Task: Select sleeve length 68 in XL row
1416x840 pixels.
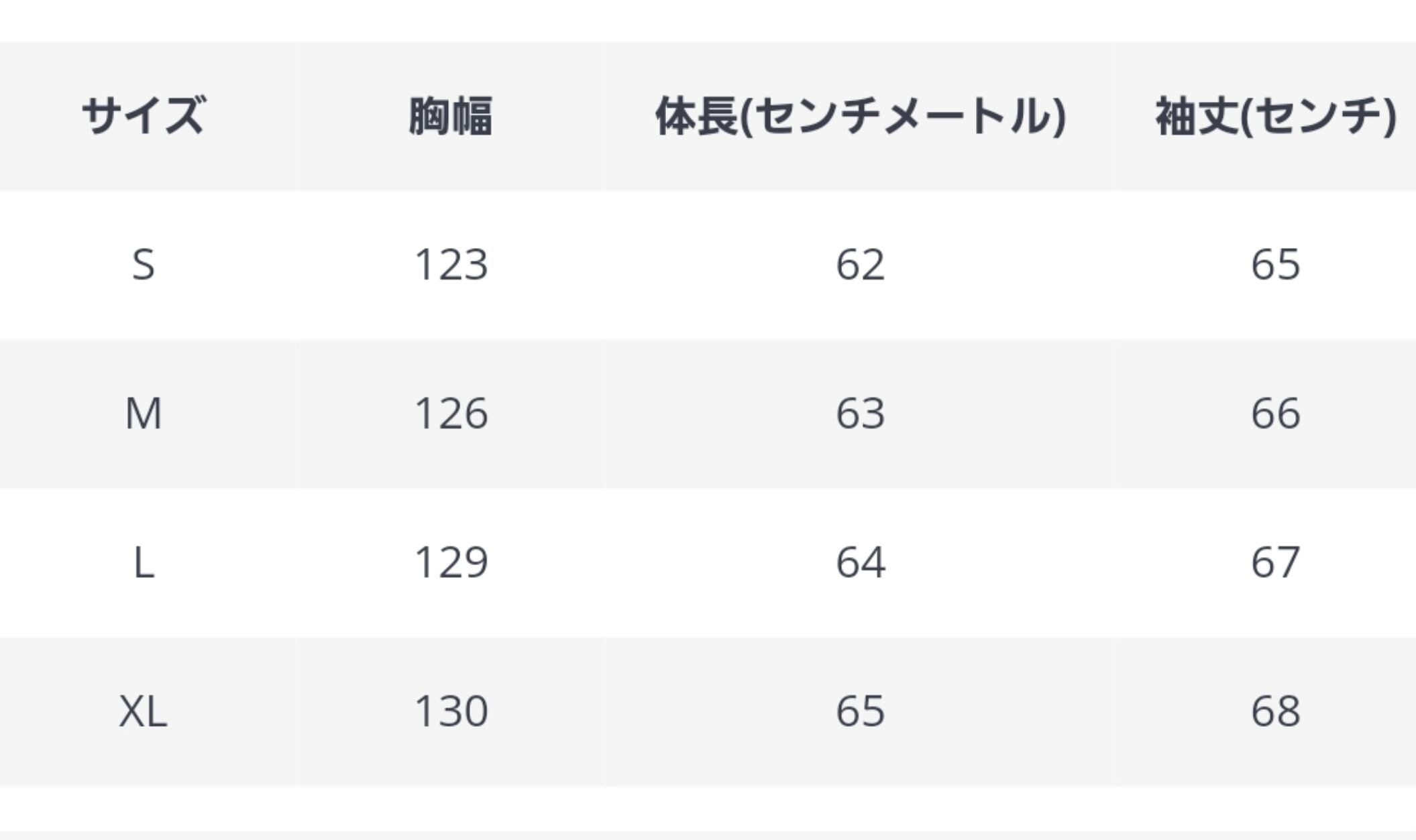Action: coord(1275,711)
